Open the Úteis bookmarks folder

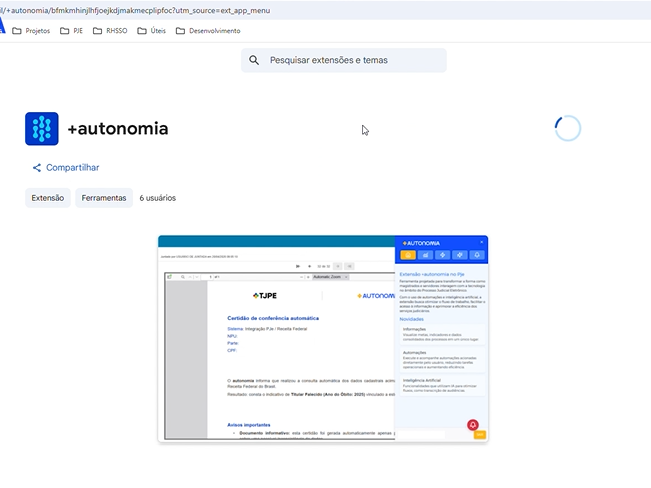coord(152,31)
